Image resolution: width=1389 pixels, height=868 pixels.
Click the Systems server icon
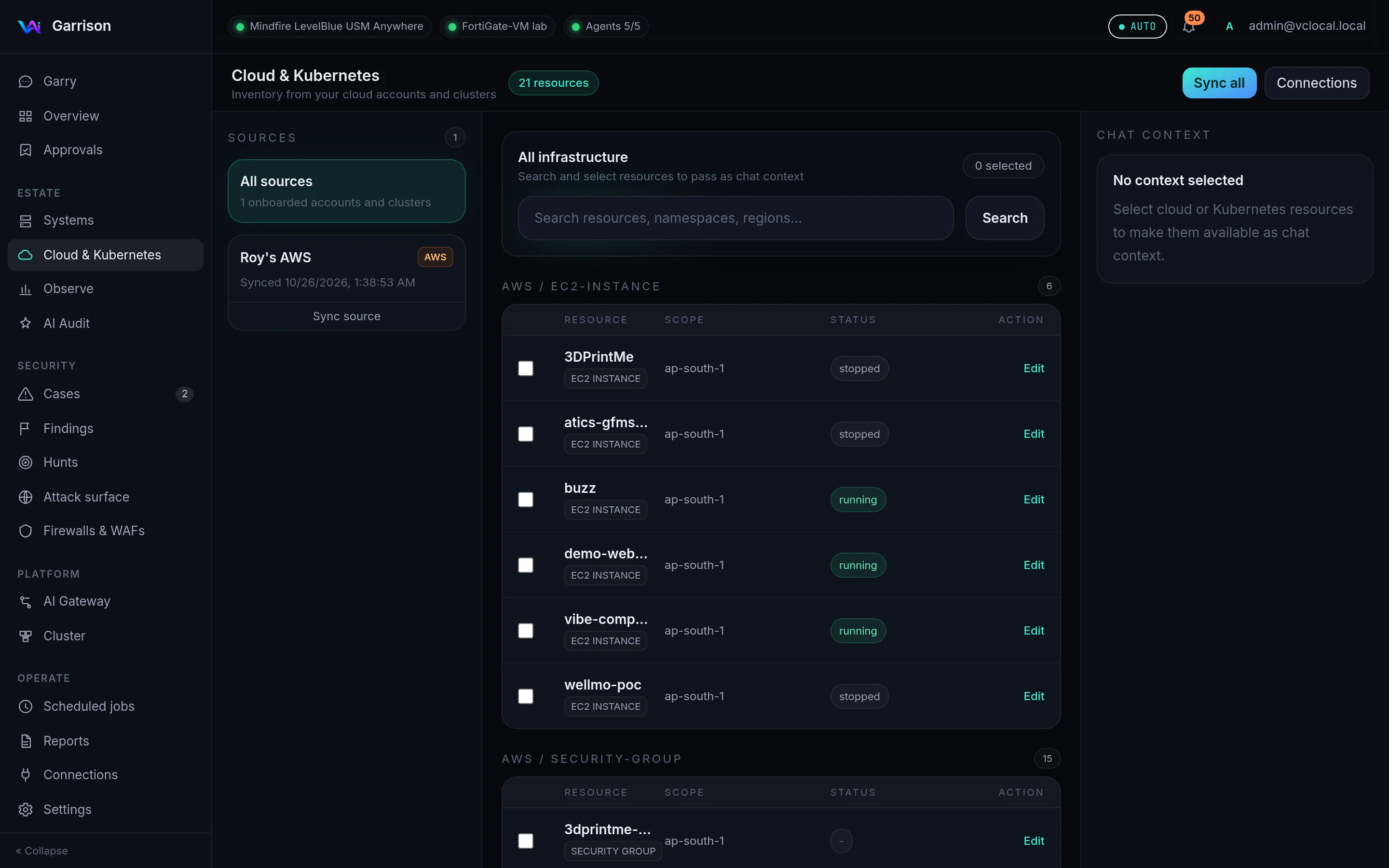pos(25,220)
